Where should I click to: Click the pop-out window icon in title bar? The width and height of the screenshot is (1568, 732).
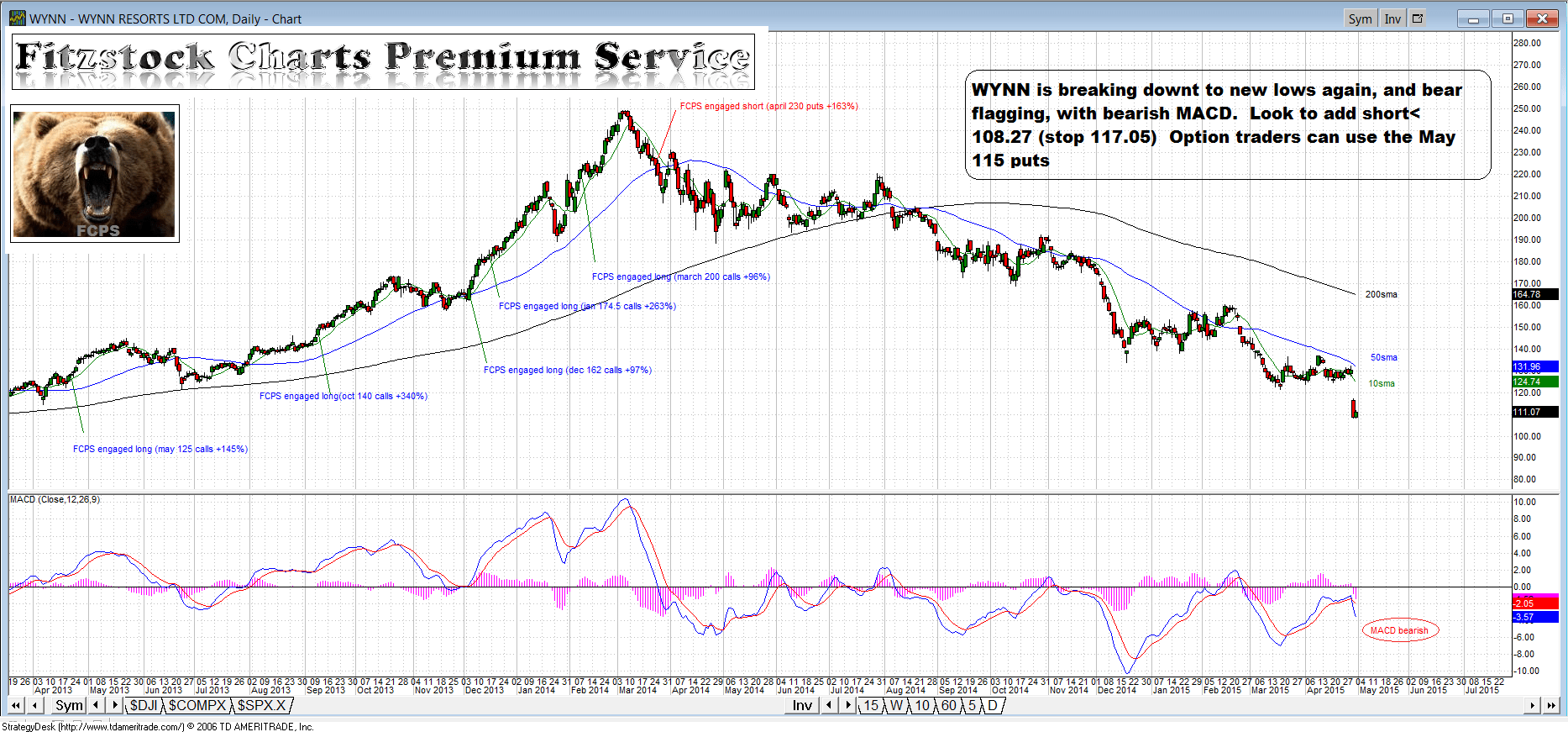tap(1418, 18)
